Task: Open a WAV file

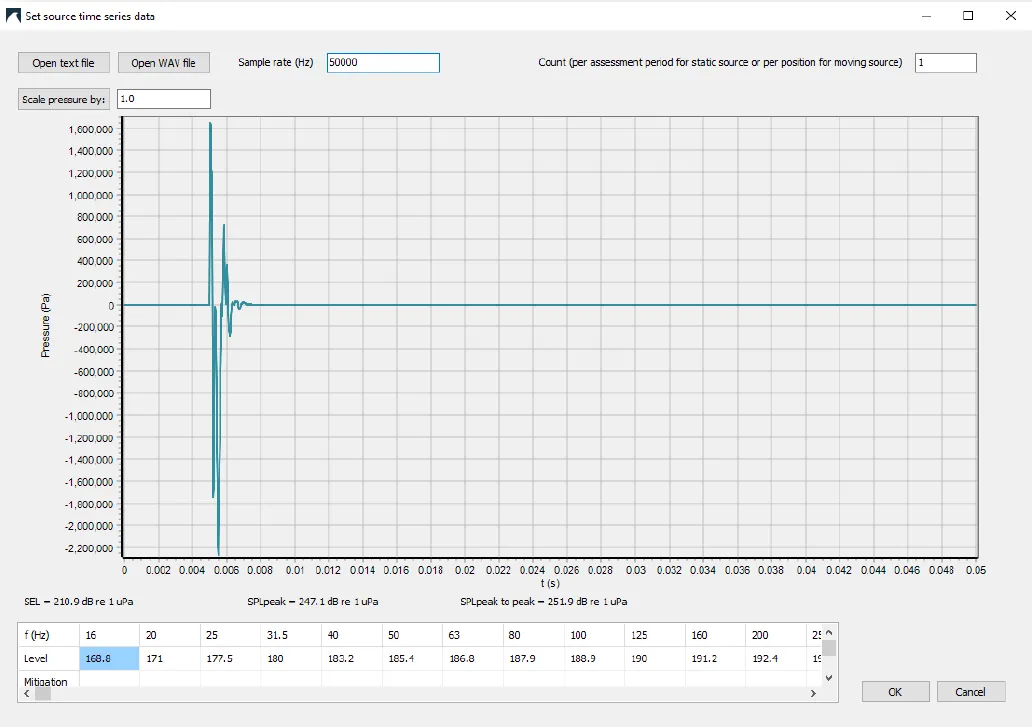Action: click(x=164, y=63)
